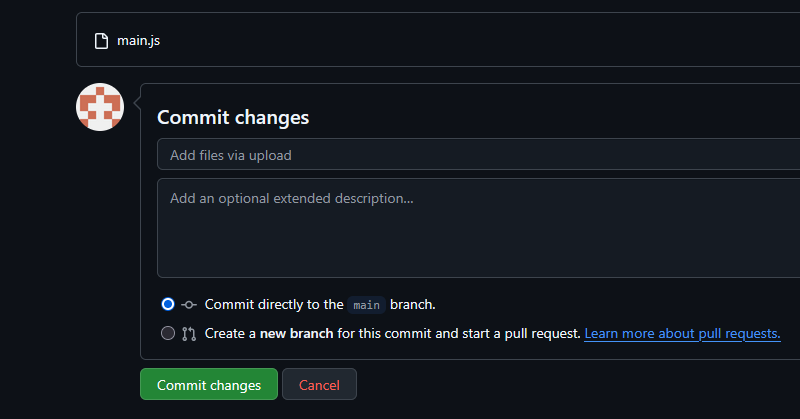This screenshot has height=419, width=800.
Task: Click the word "branch." after the main badge
Action: click(413, 304)
